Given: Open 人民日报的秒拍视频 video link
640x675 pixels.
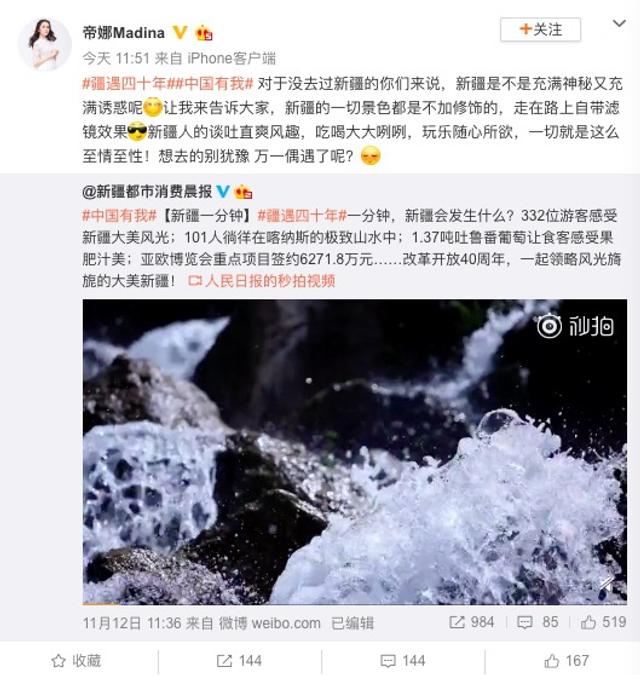Looking at the screenshot, I should coord(262,281).
